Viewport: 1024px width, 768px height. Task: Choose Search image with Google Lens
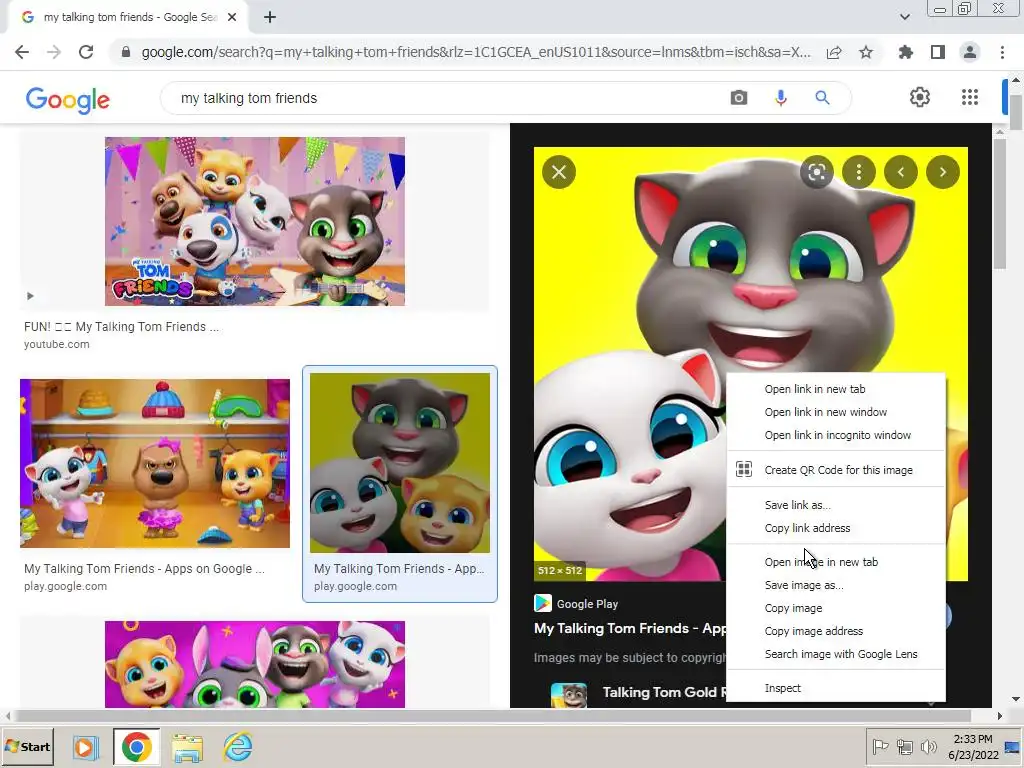click(836, 654)
